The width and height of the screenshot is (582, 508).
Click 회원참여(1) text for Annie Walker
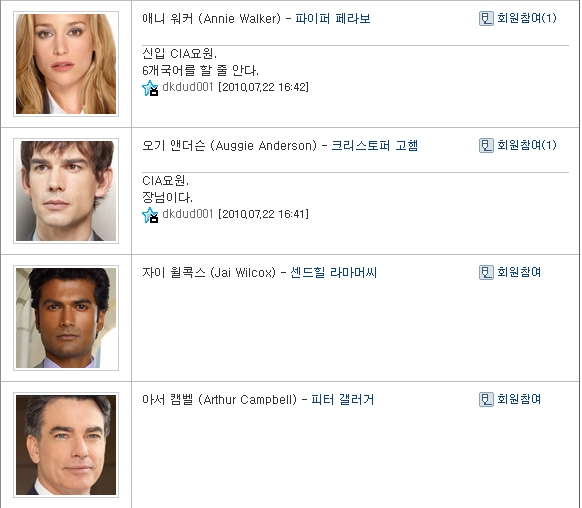pyautogui.click(x=527, y=18)
